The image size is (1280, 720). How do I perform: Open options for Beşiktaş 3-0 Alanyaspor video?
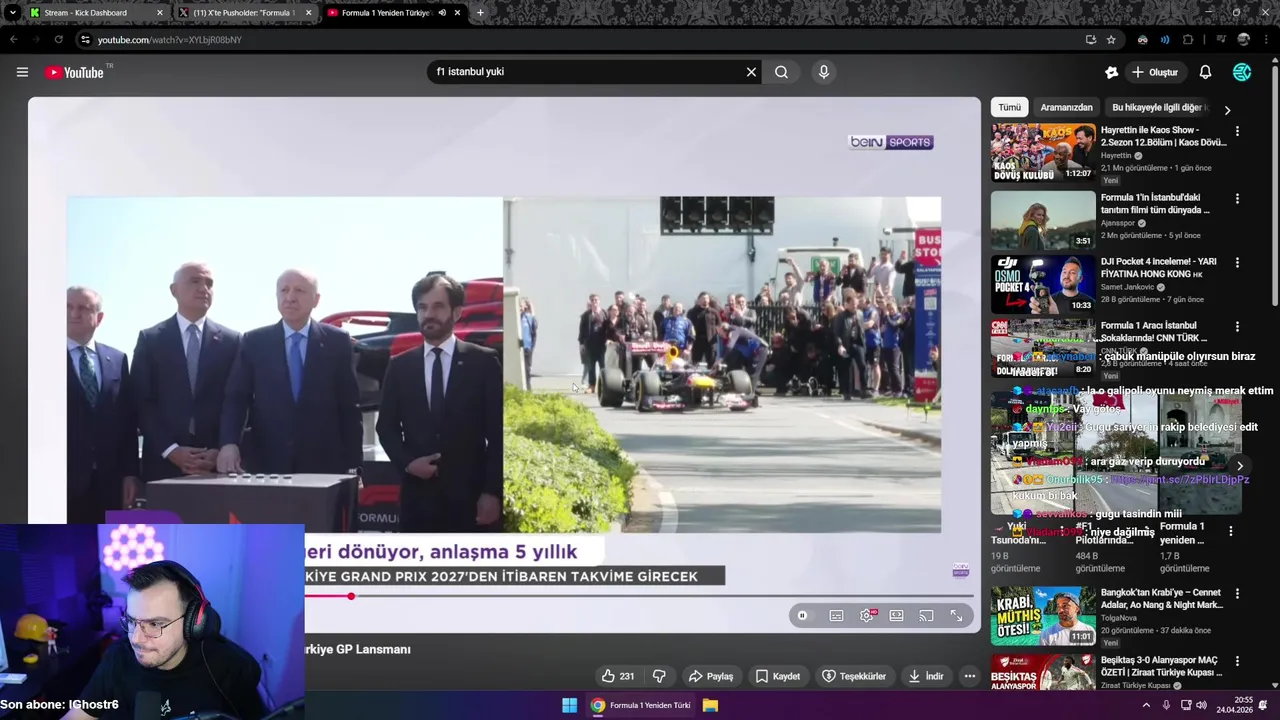(x=1237, y=662)
